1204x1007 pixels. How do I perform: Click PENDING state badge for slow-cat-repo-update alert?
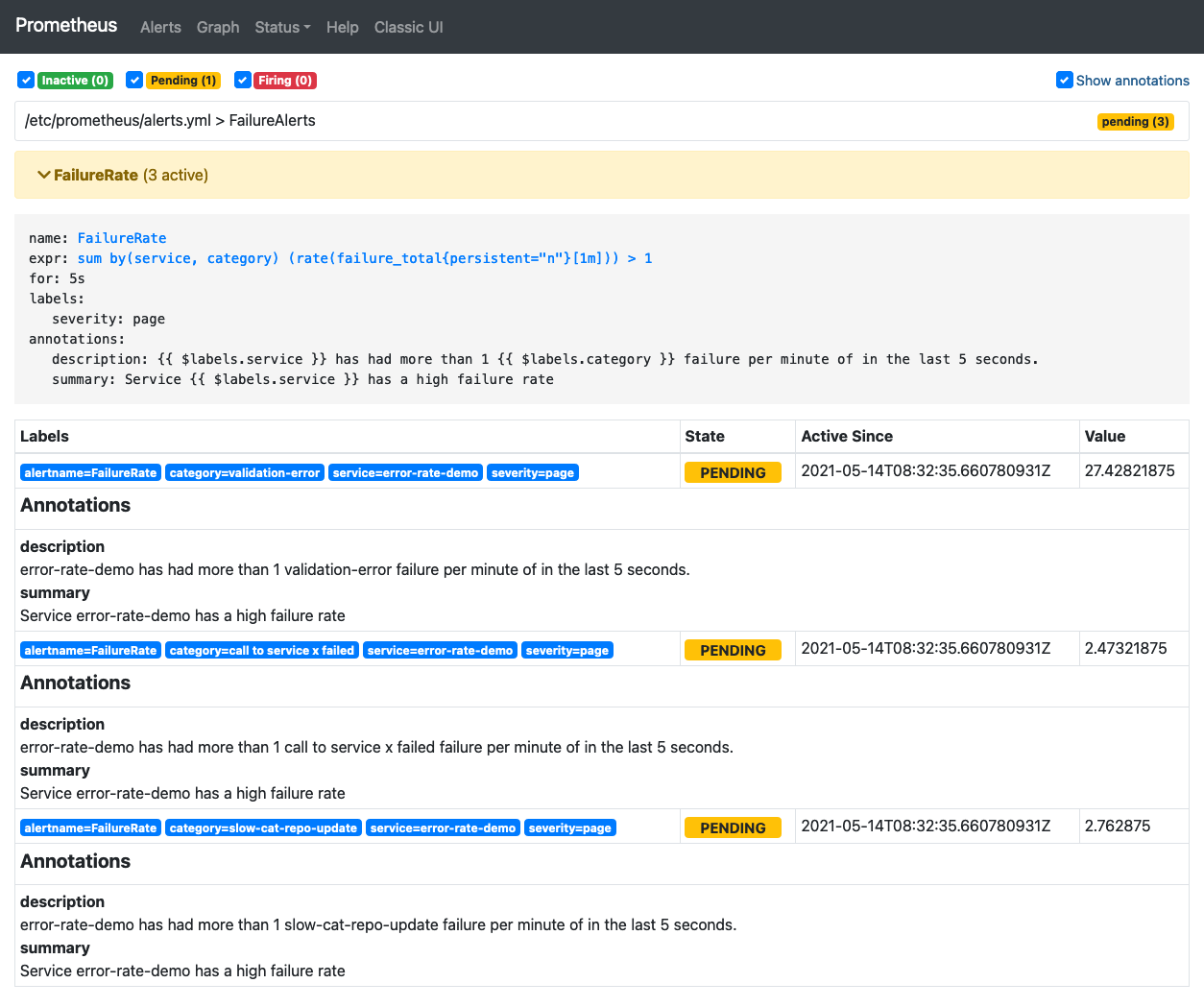[733, 827]
